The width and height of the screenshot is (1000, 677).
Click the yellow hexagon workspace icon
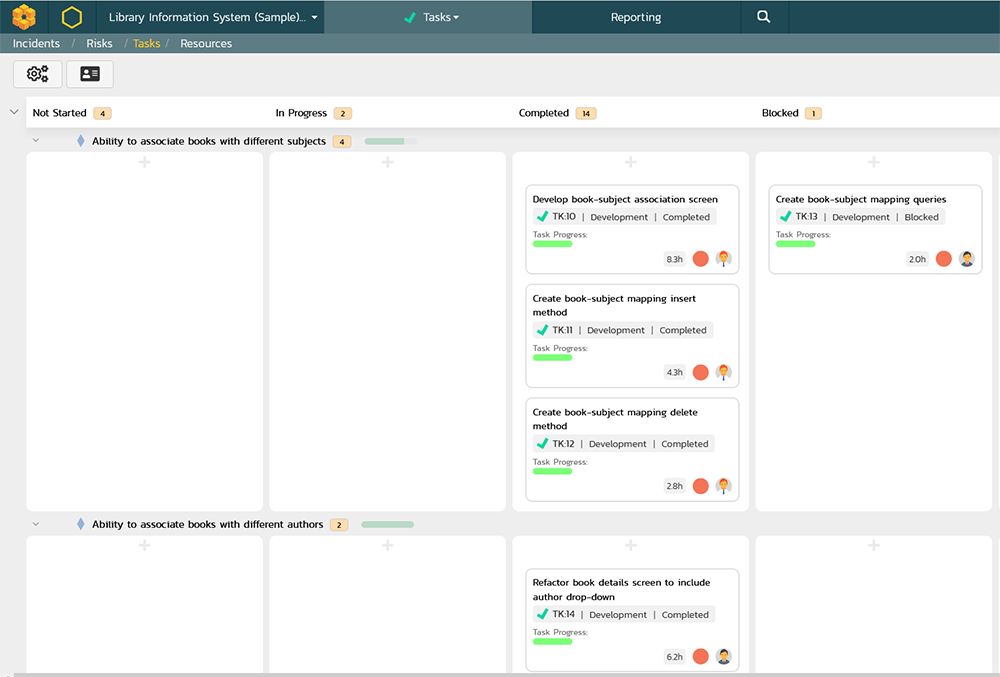(x=71, y=17)
